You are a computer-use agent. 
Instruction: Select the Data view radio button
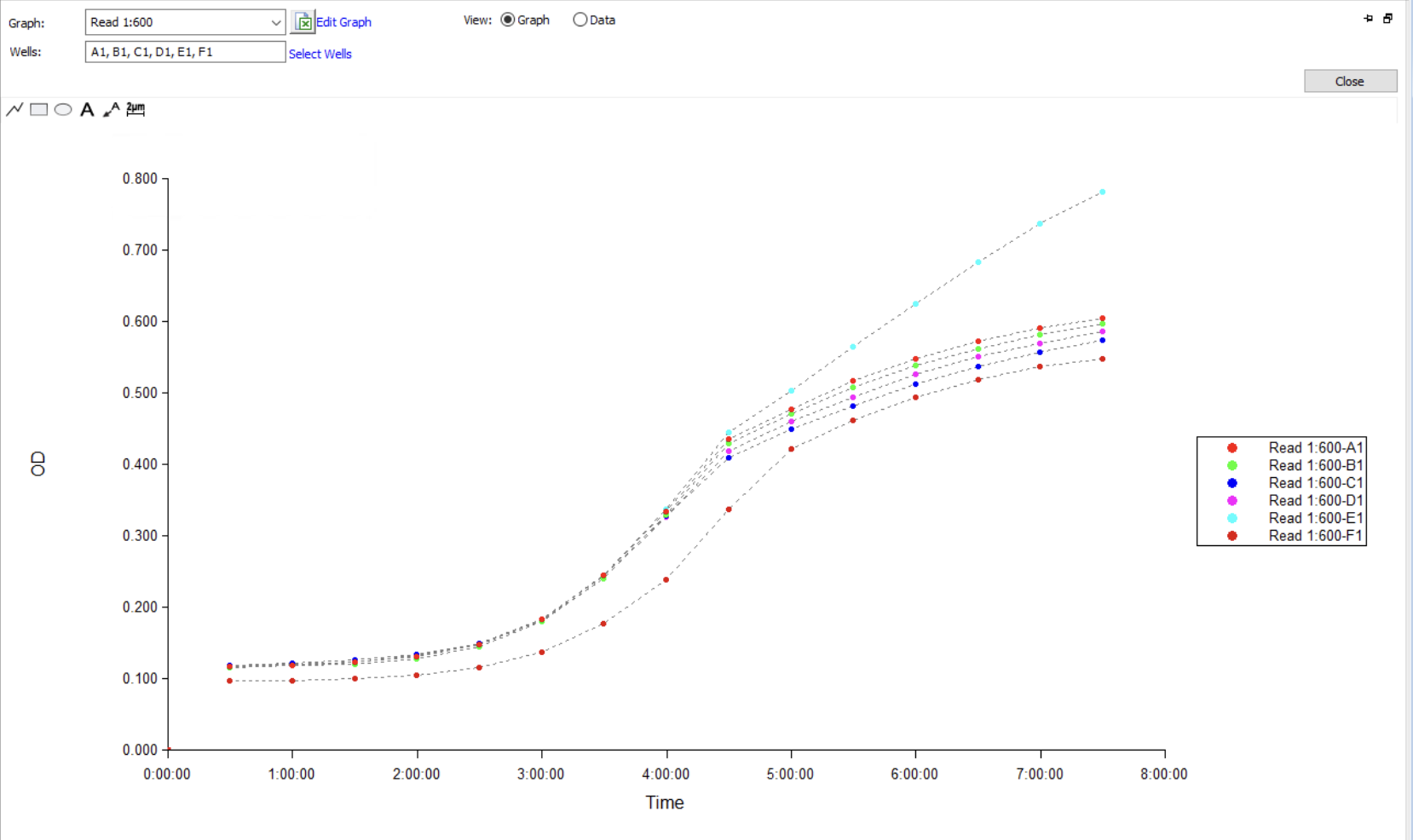tap(580, 20)
